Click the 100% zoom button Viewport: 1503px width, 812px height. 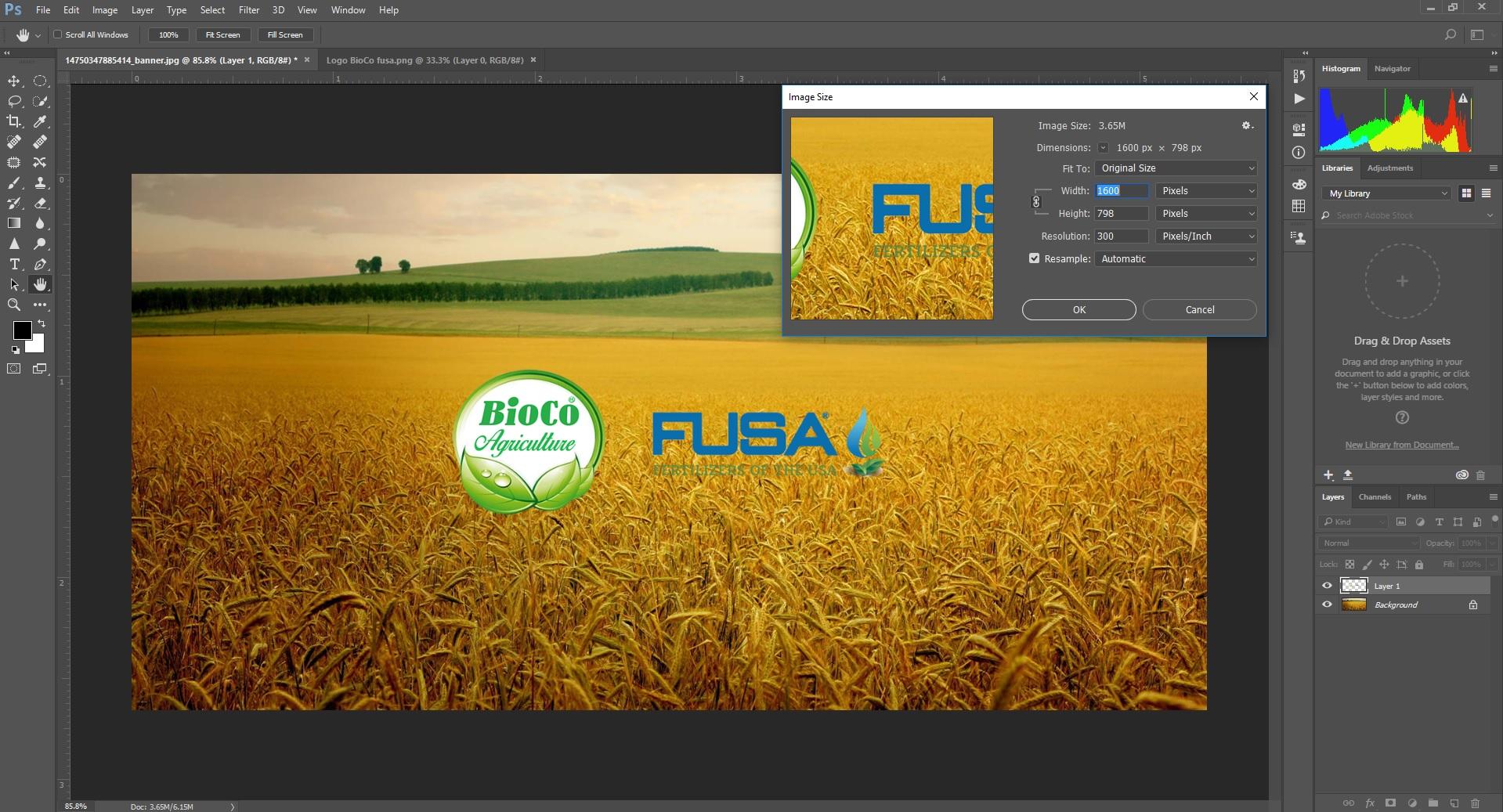pos(168,35)
